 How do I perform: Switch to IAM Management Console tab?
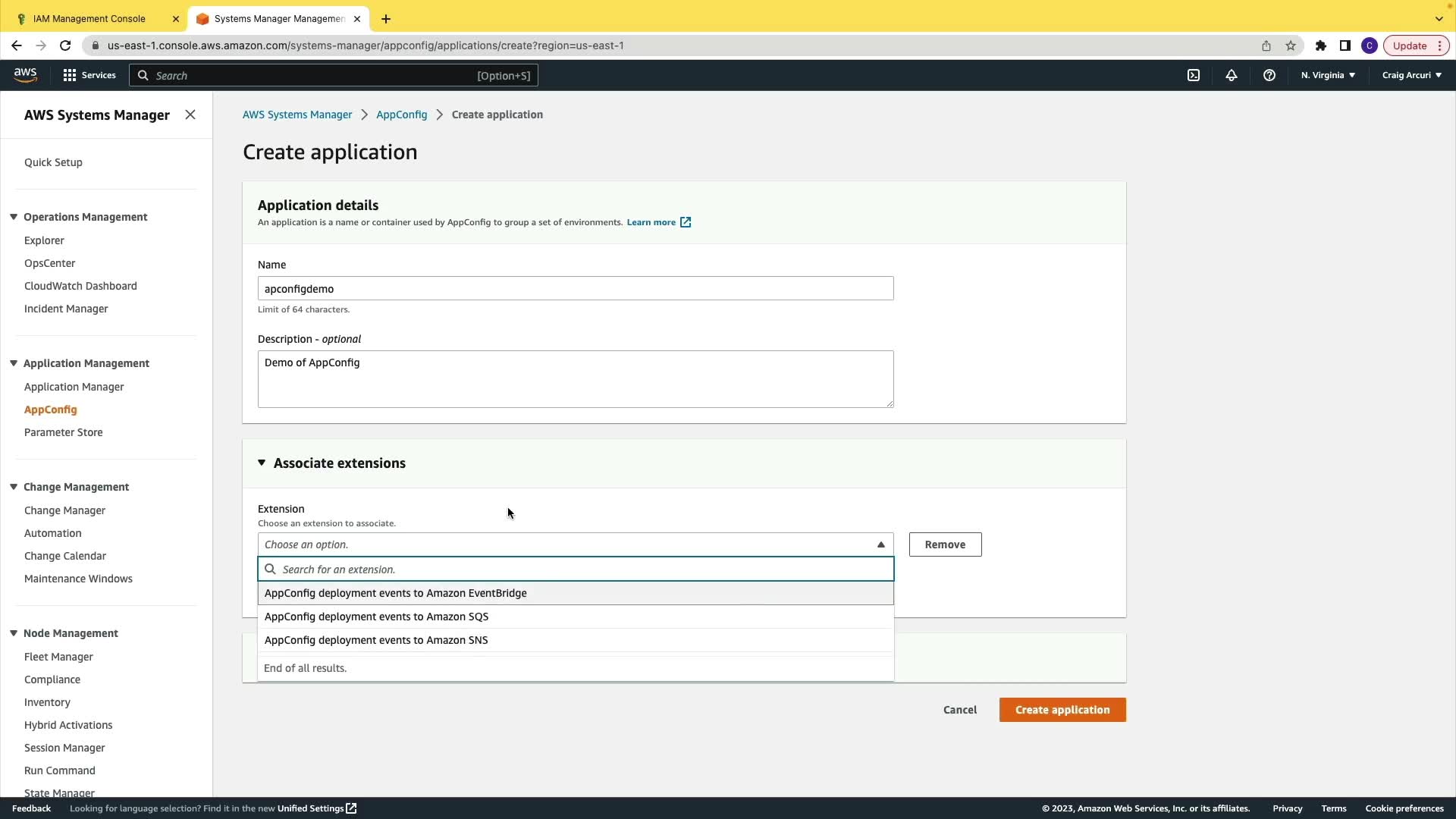89,18
